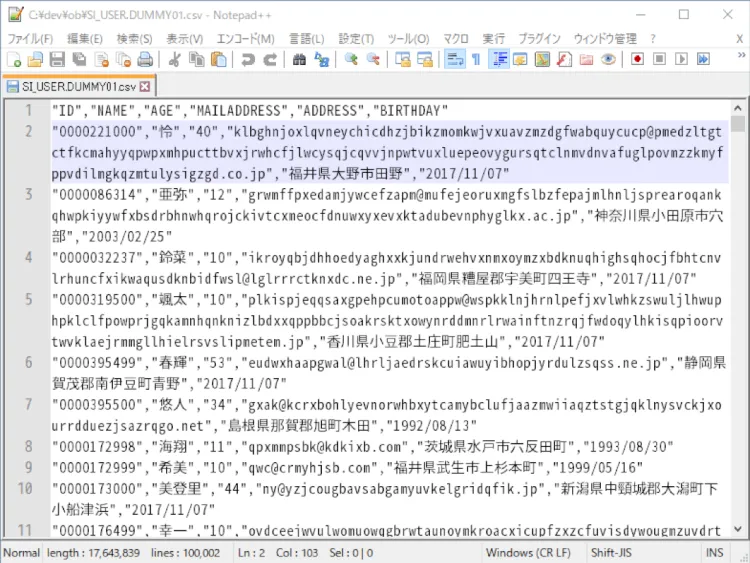Start macro recording with red dot
Image resolution: width=750 pixels, height=563 pixels.
637,59
